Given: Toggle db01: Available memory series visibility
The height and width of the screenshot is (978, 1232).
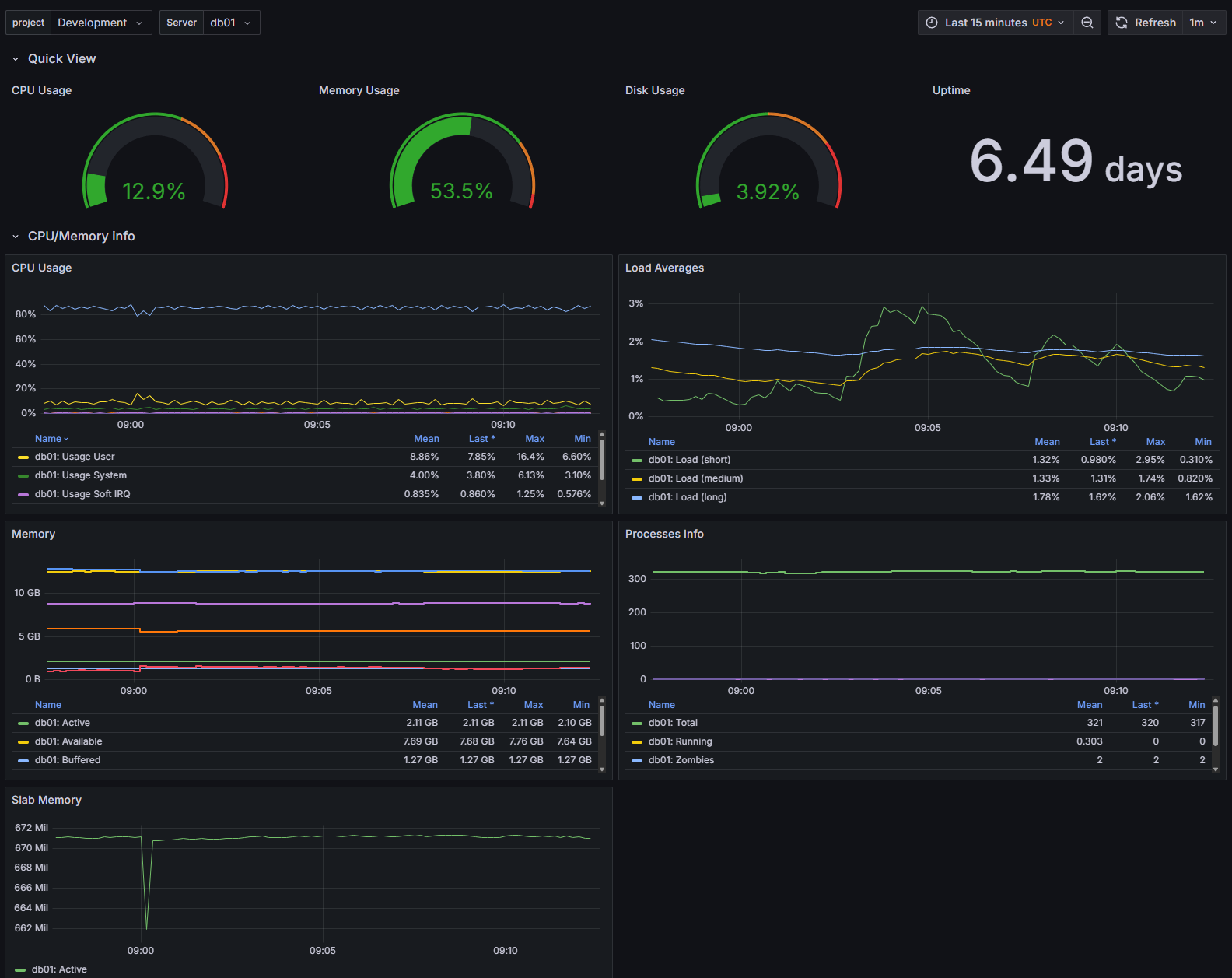Looking at the screenshot, I should coord(68,741).
